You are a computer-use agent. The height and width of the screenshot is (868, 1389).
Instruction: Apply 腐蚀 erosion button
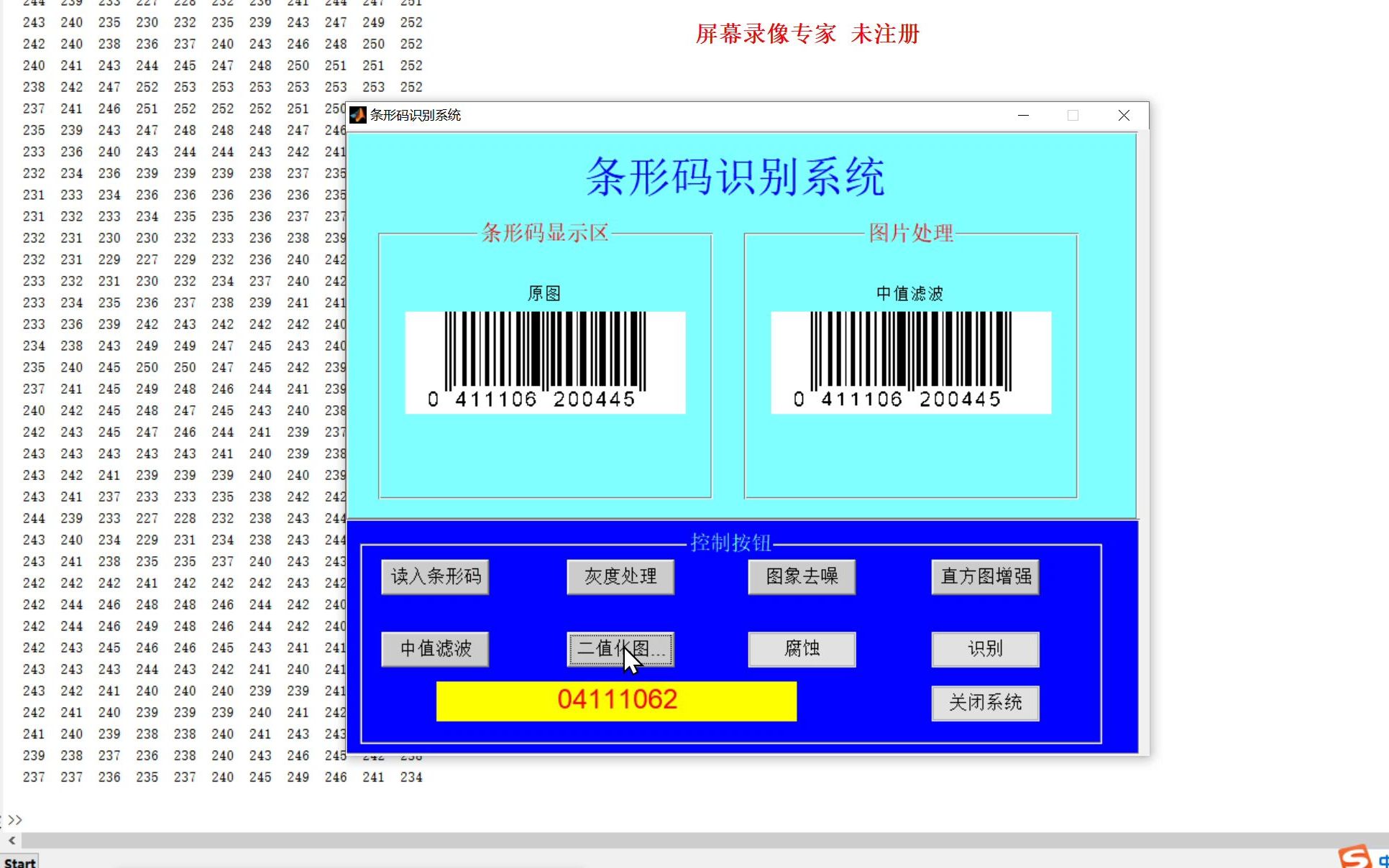[x=802, y=649]
